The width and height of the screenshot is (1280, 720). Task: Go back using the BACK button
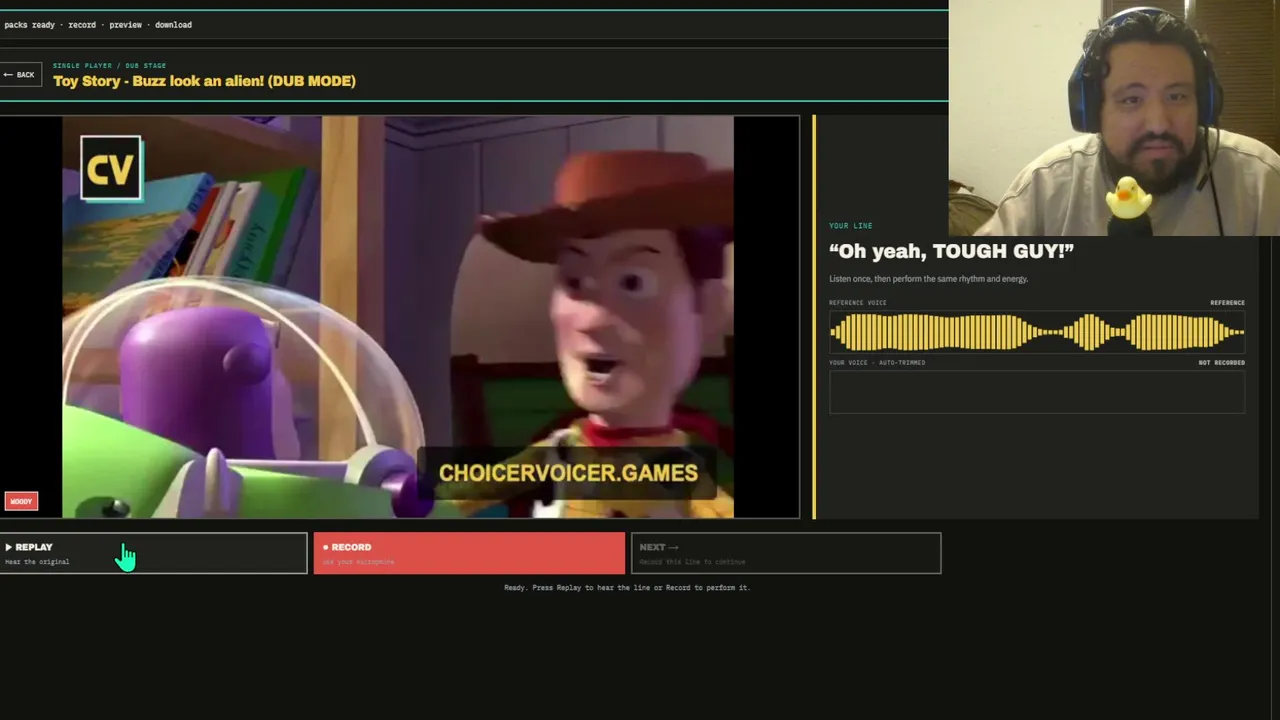[x=19, y=75]
